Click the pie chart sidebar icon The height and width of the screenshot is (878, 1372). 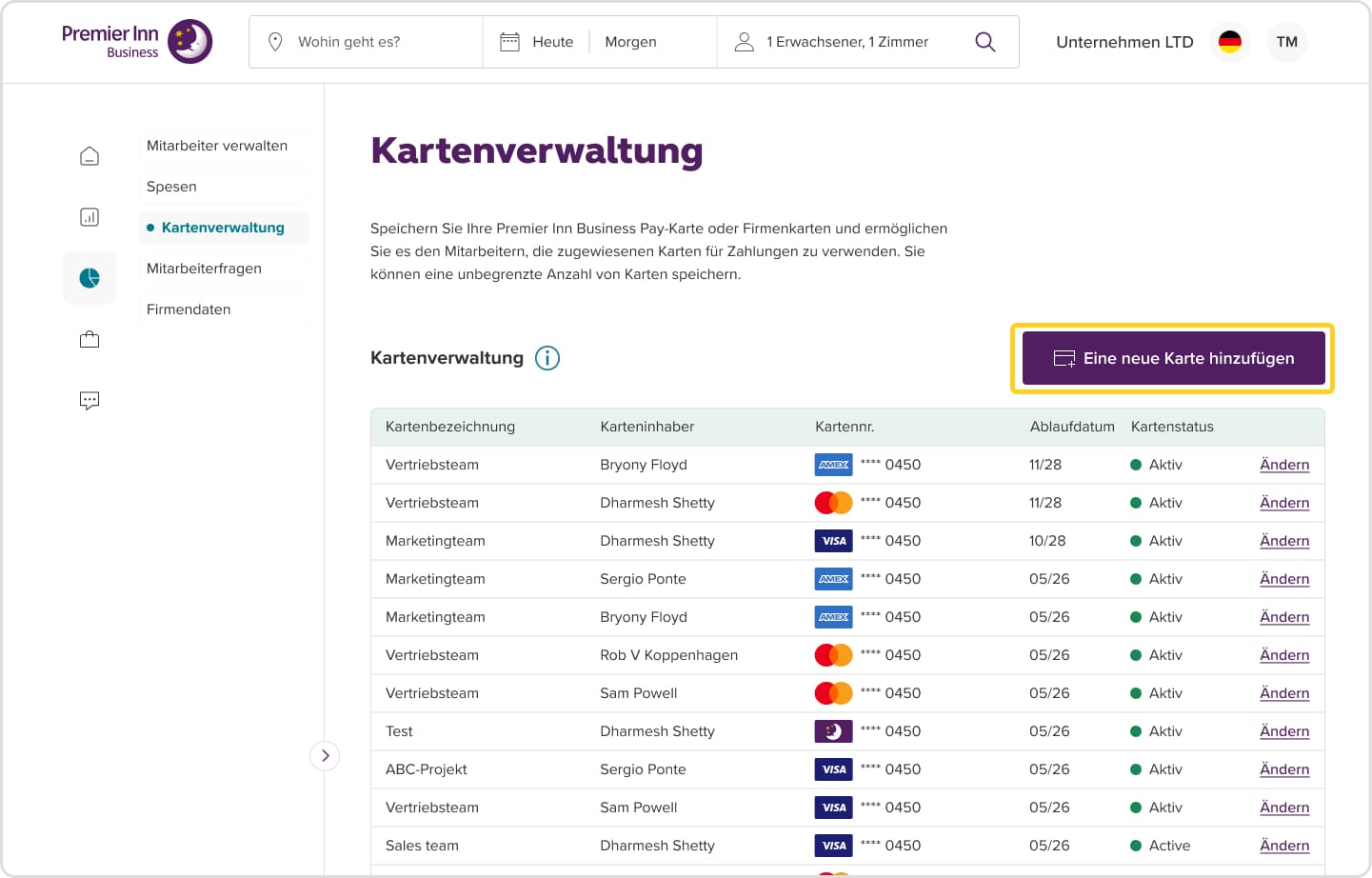pos(89,277)
